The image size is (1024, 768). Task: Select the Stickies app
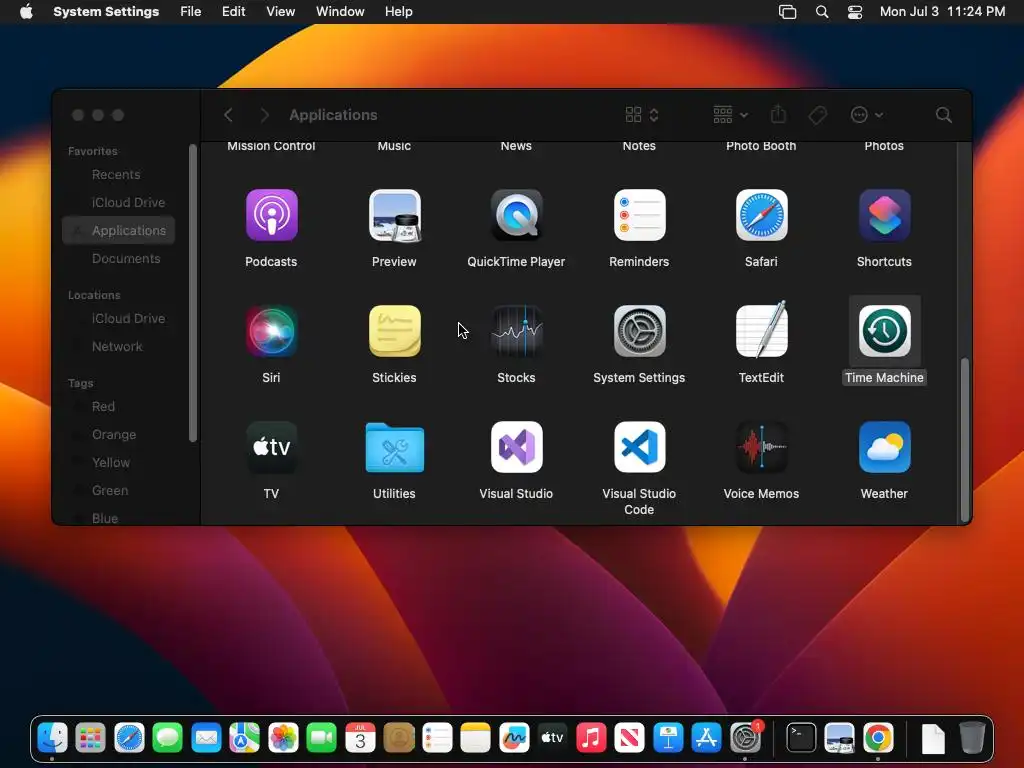tap(394, 332)
